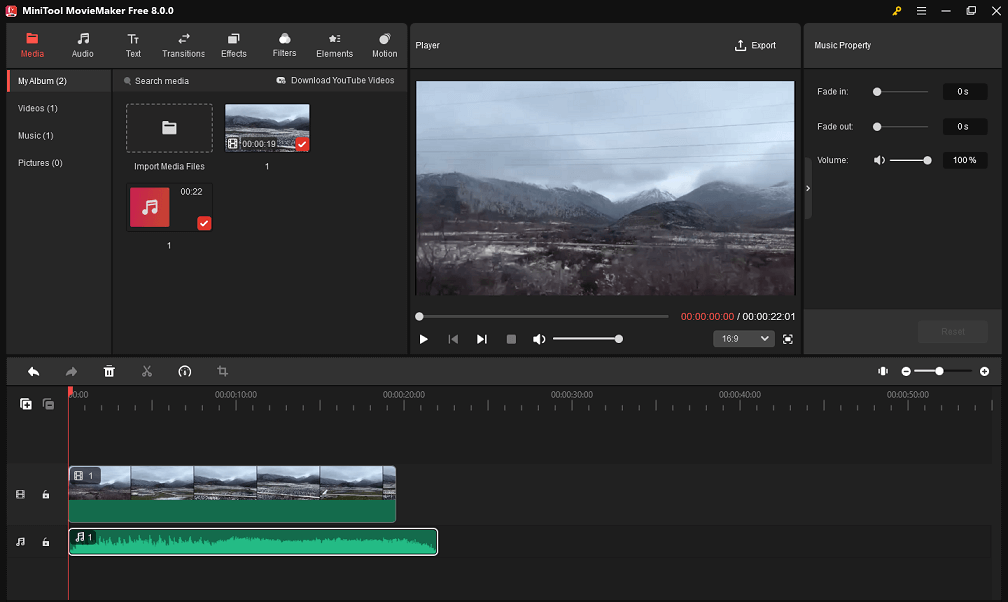
Task: Adjust the Fade in slider
Action: (901, 92)
